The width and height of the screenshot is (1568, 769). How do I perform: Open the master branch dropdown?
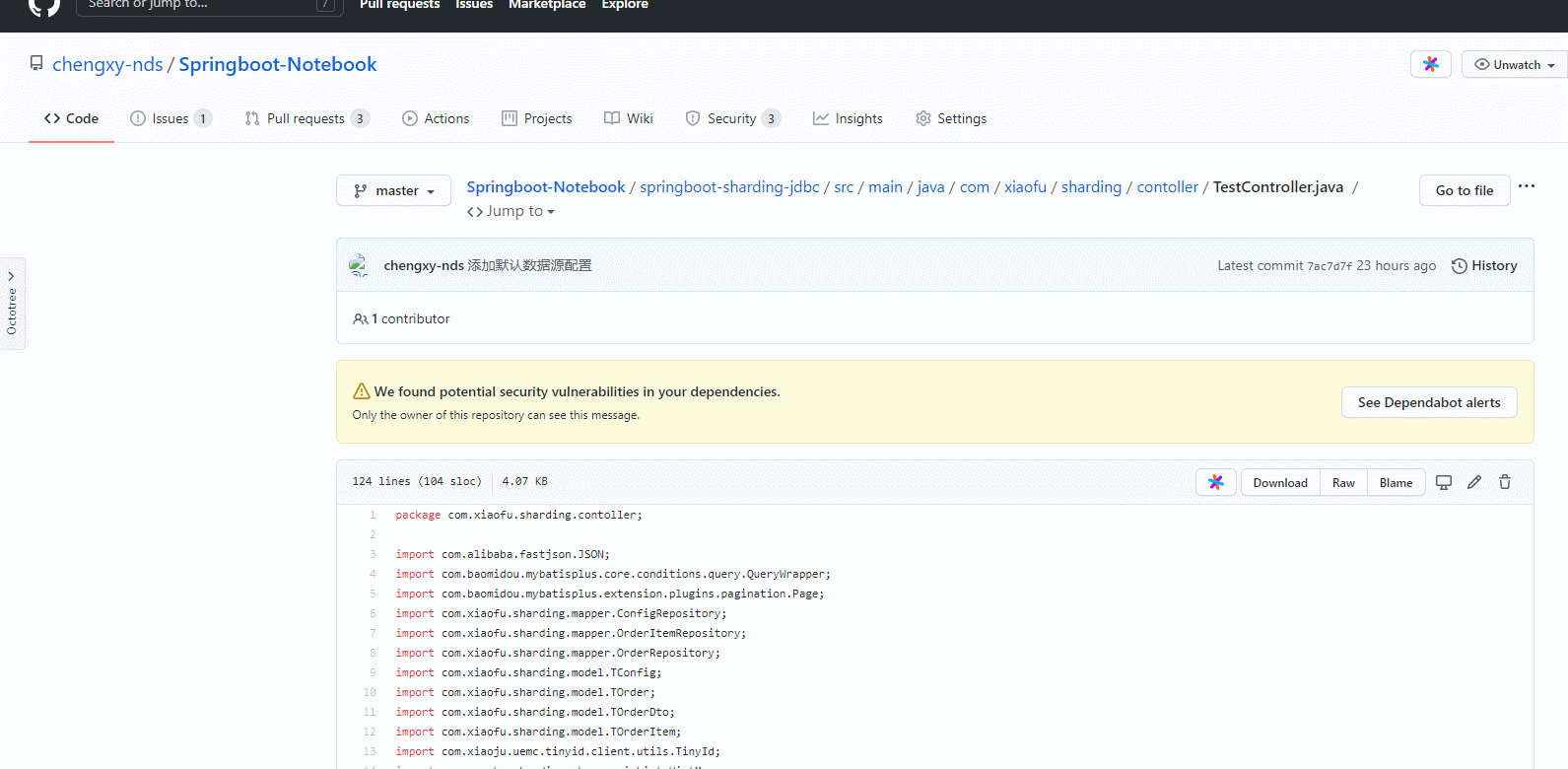point(394,190)
